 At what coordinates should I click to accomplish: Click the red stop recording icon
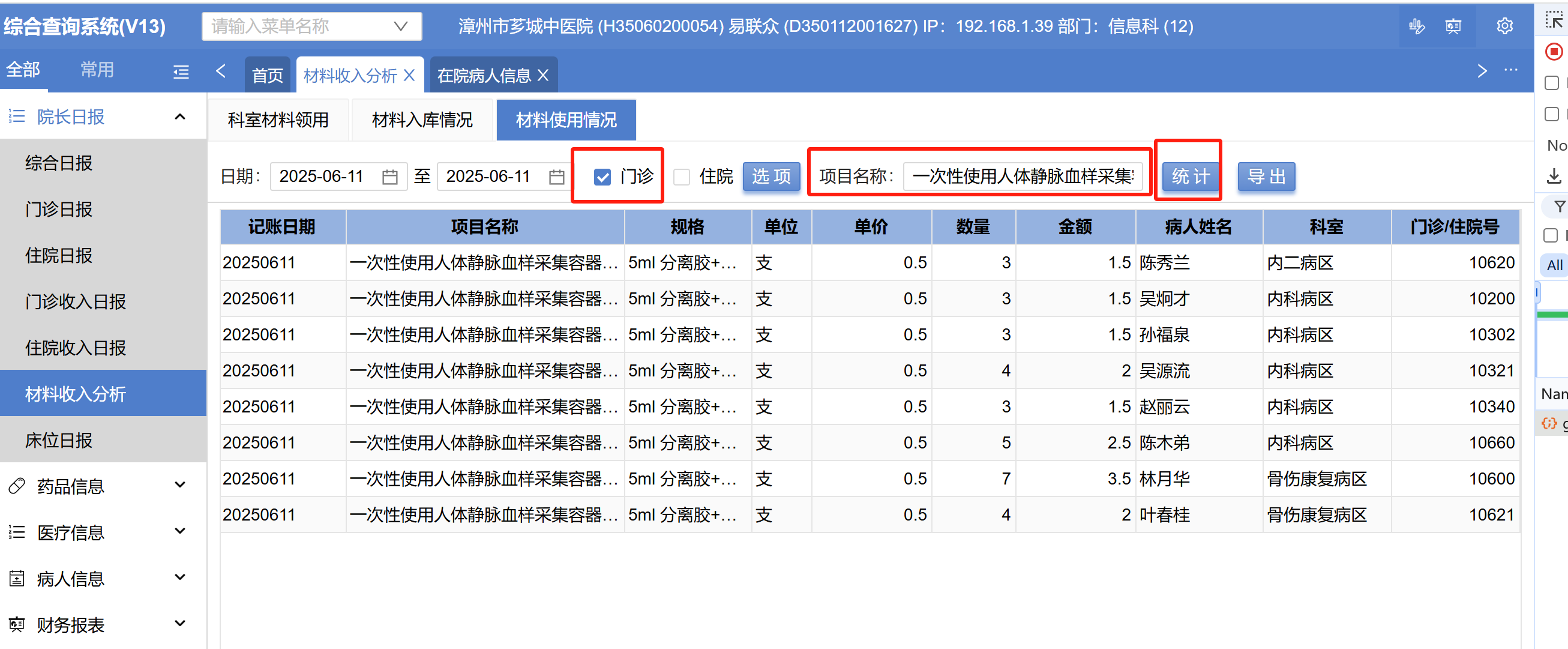click(1554, 52)
